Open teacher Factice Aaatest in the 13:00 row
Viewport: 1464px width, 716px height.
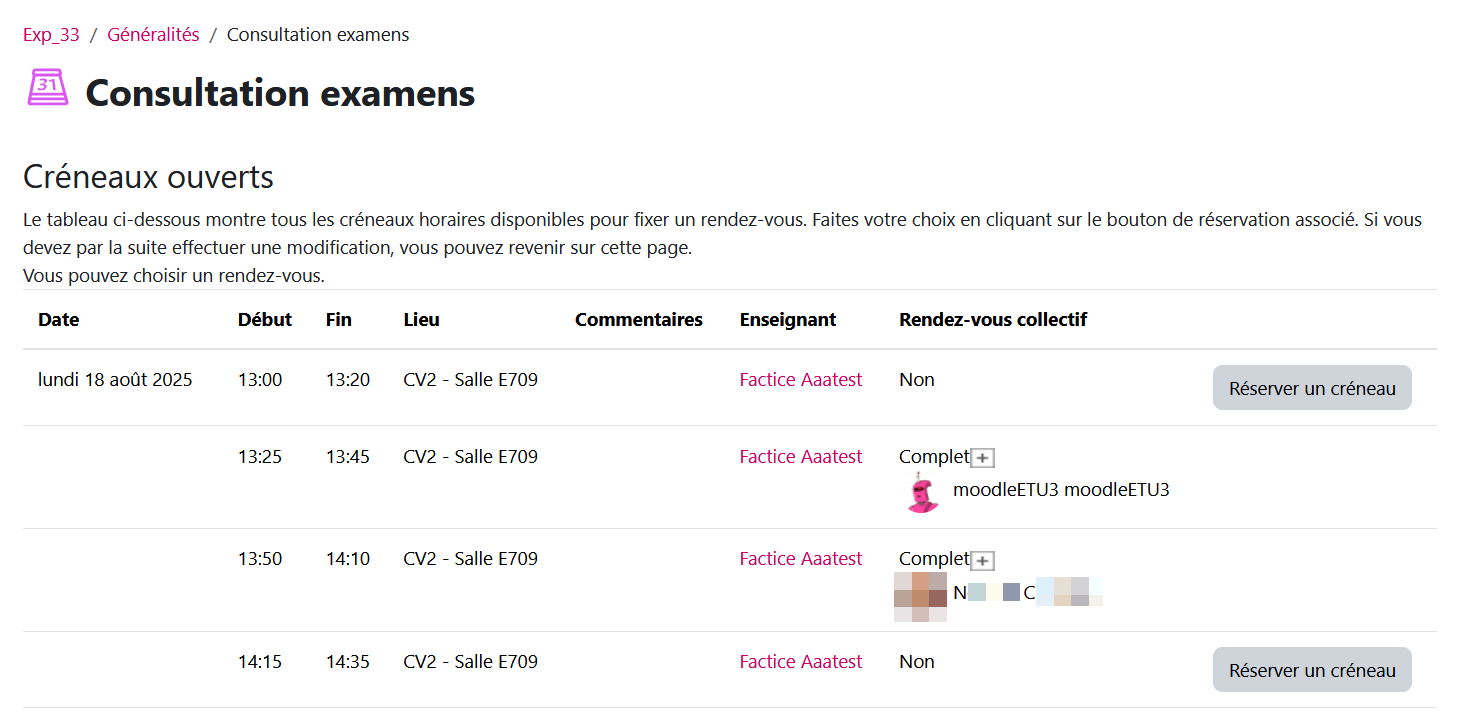(x=800, y=380)
